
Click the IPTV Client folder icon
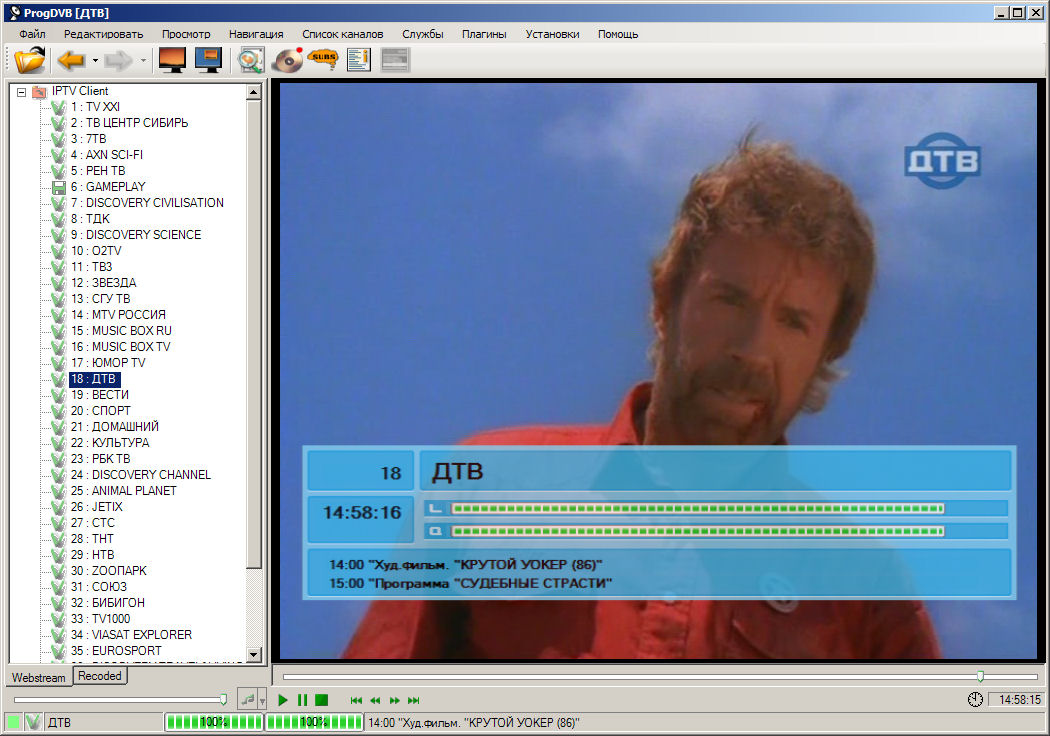pos(40,91)
